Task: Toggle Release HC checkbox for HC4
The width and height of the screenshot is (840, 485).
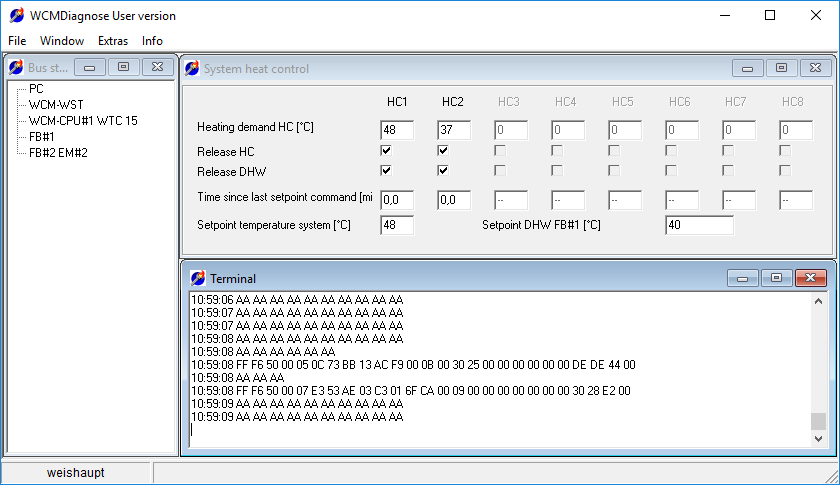Action: [x=557, y=151]
